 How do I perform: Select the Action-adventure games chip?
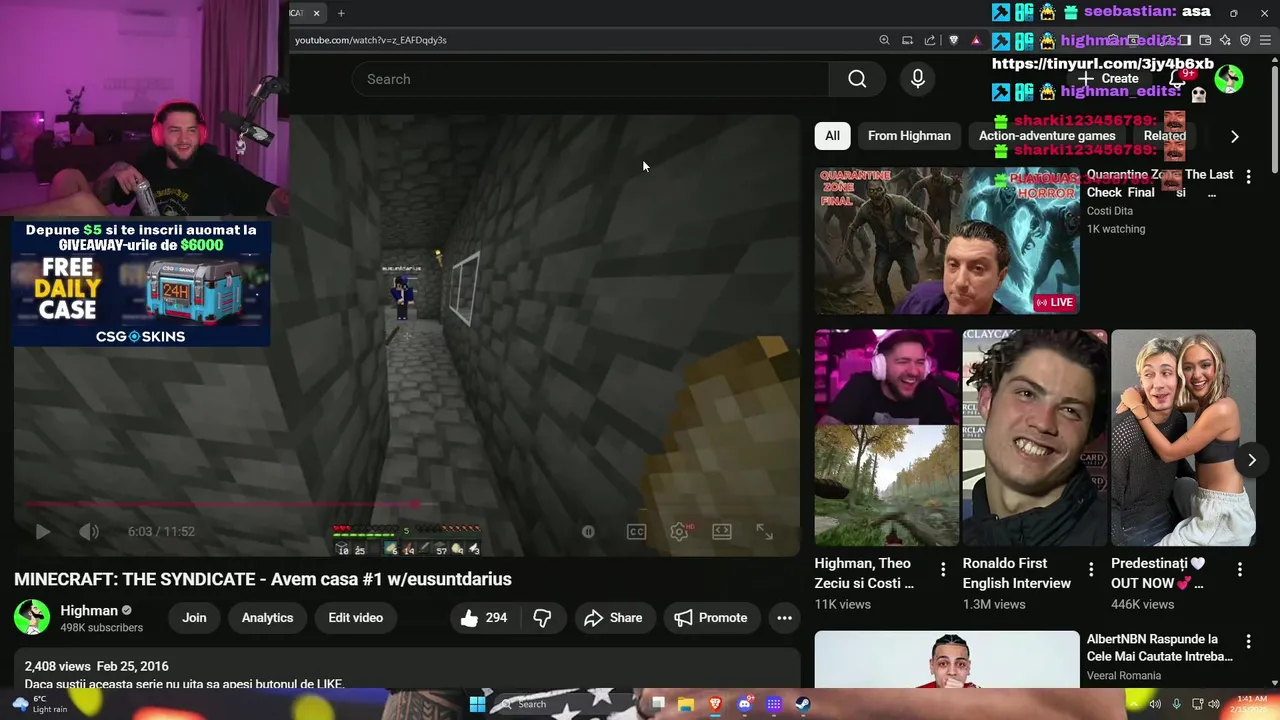(1047, 136)
